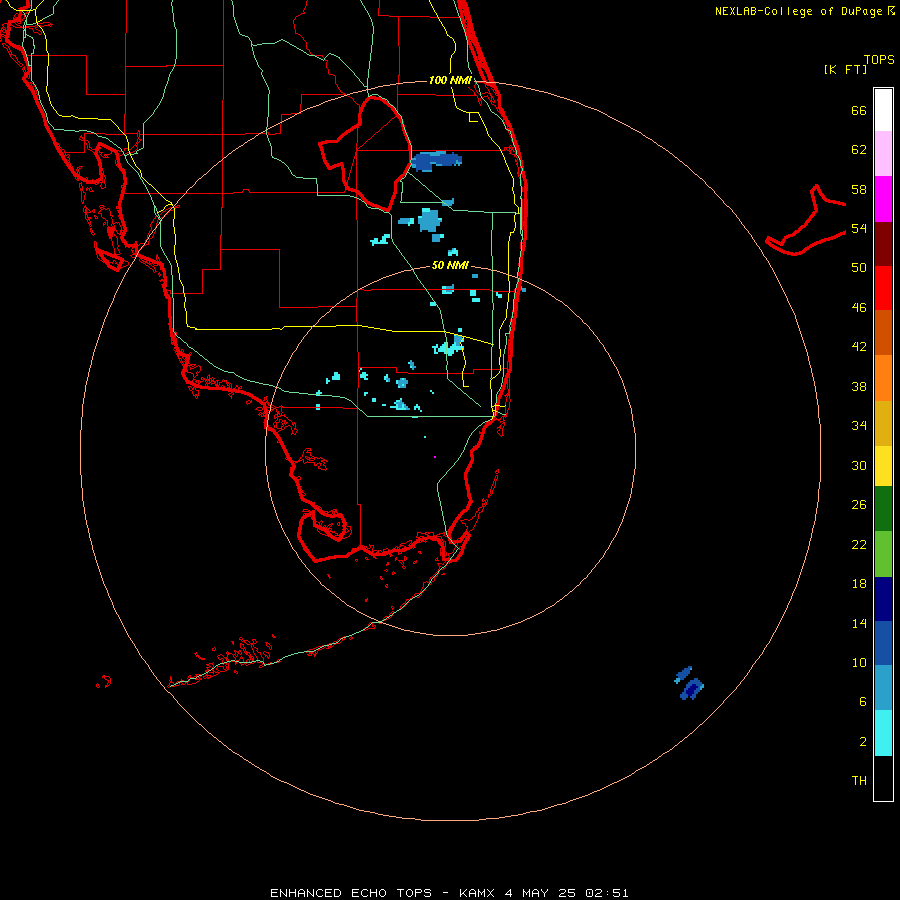Click the dark orange 46 K FT swatch
This screenshot has height=900, width=900.
[883, 332]
